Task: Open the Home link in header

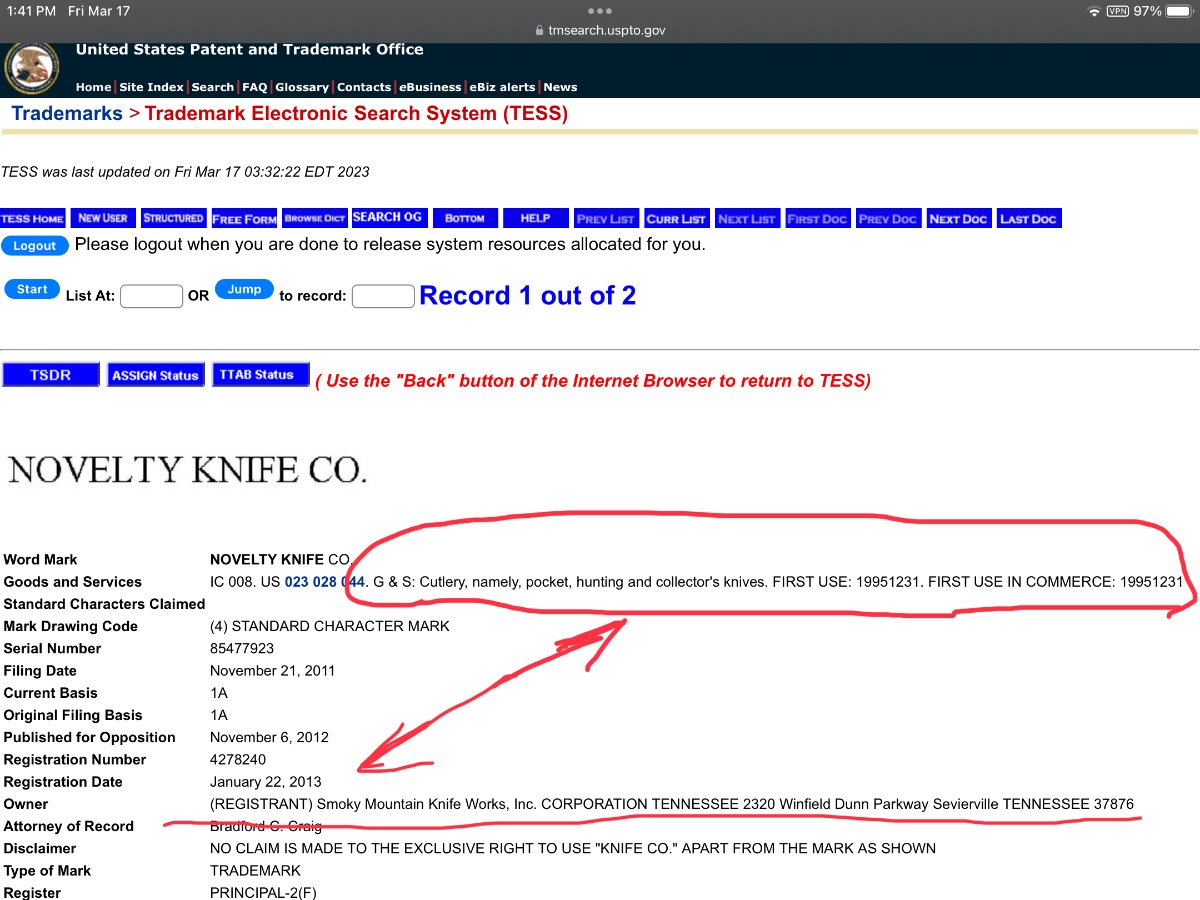Action: (93, 87)
